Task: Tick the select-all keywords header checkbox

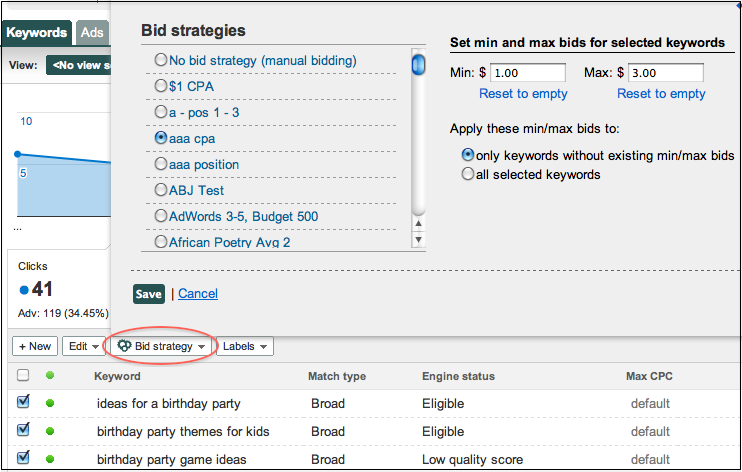Action: [x=23, y=375]
